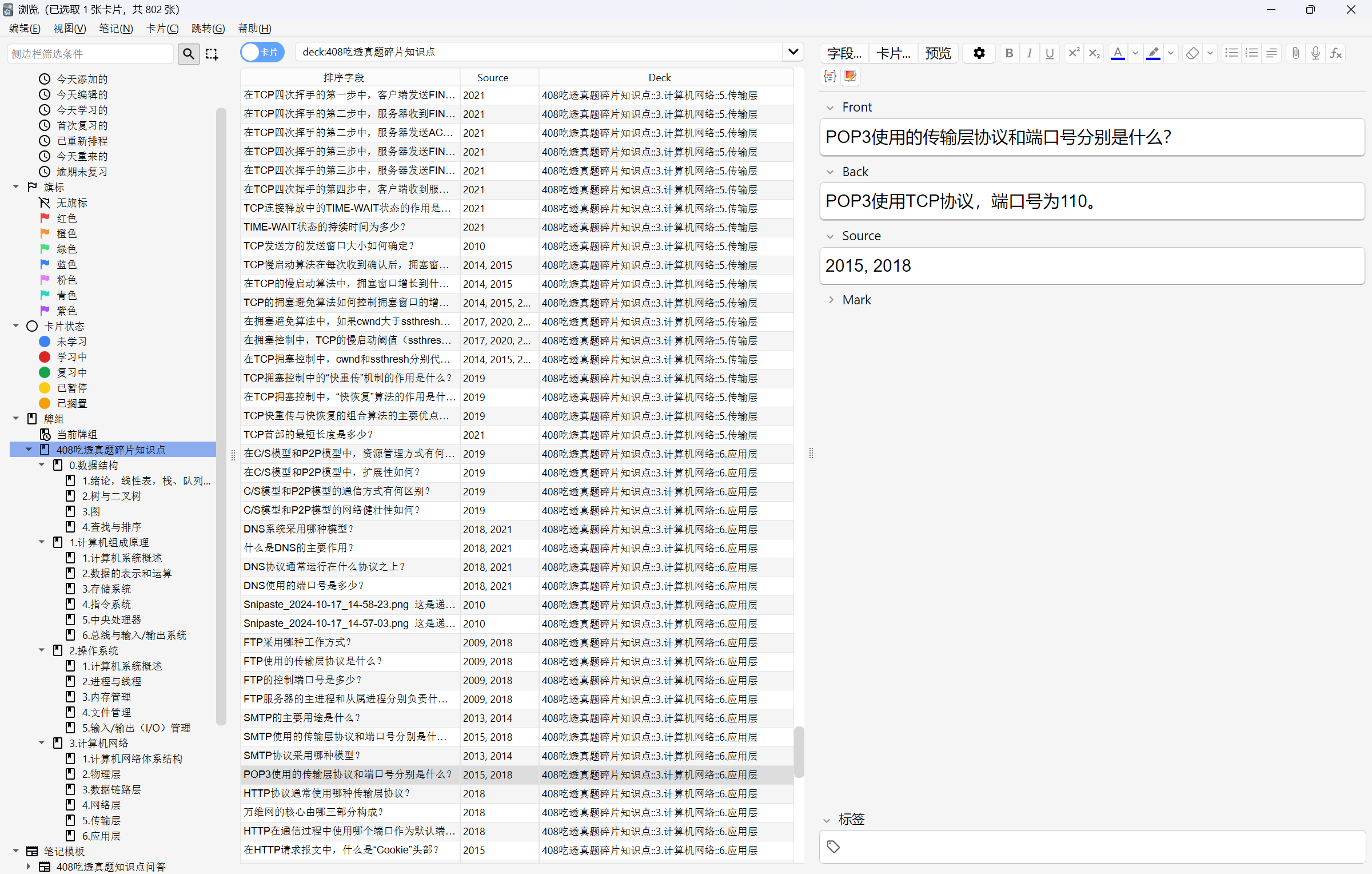Screen dimensions: 1372x874
Task: Attach a media file with paperclip
Action: pyautogui.click(x=1296, y=53)
